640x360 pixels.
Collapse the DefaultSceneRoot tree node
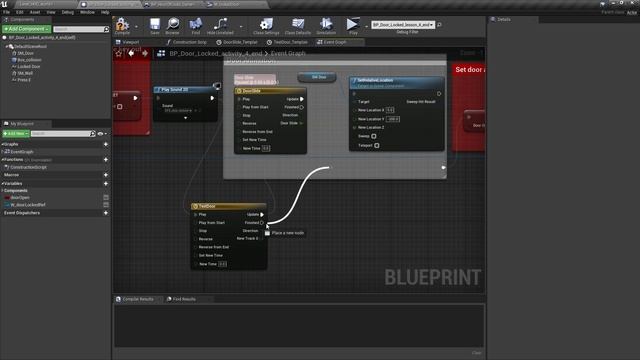tap(7, 47)
